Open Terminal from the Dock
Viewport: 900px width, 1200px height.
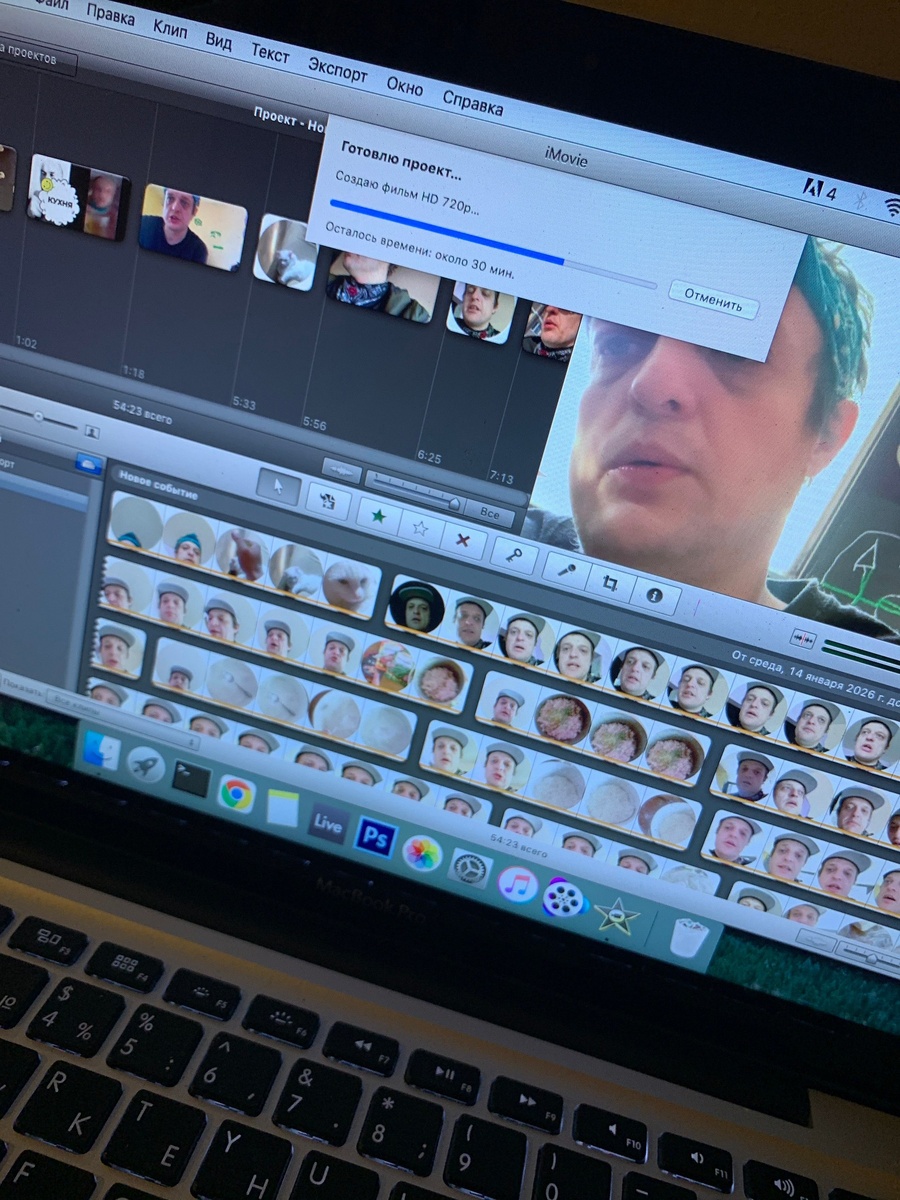[190, 777]
